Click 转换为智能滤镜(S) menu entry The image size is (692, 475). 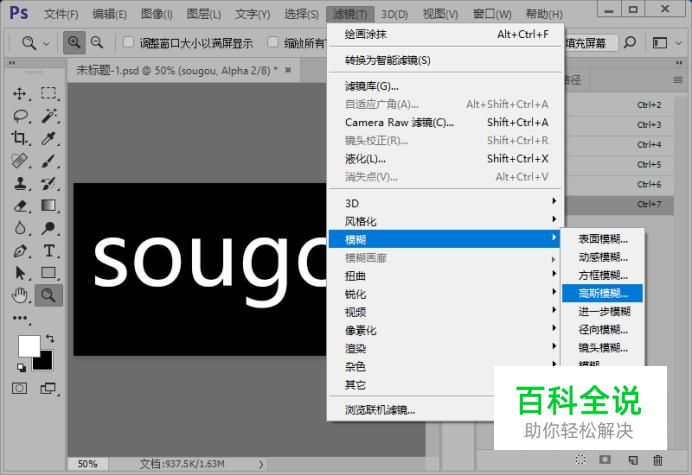445,60
